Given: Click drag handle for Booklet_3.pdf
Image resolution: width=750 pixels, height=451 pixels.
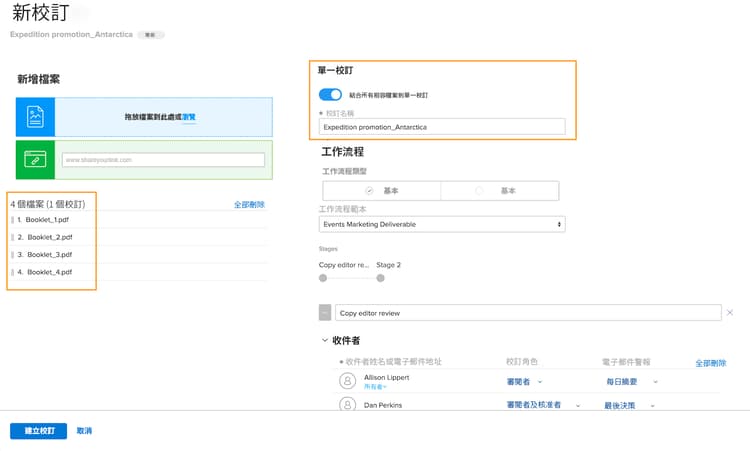Looking at the screenshot, I should point(12,254).
